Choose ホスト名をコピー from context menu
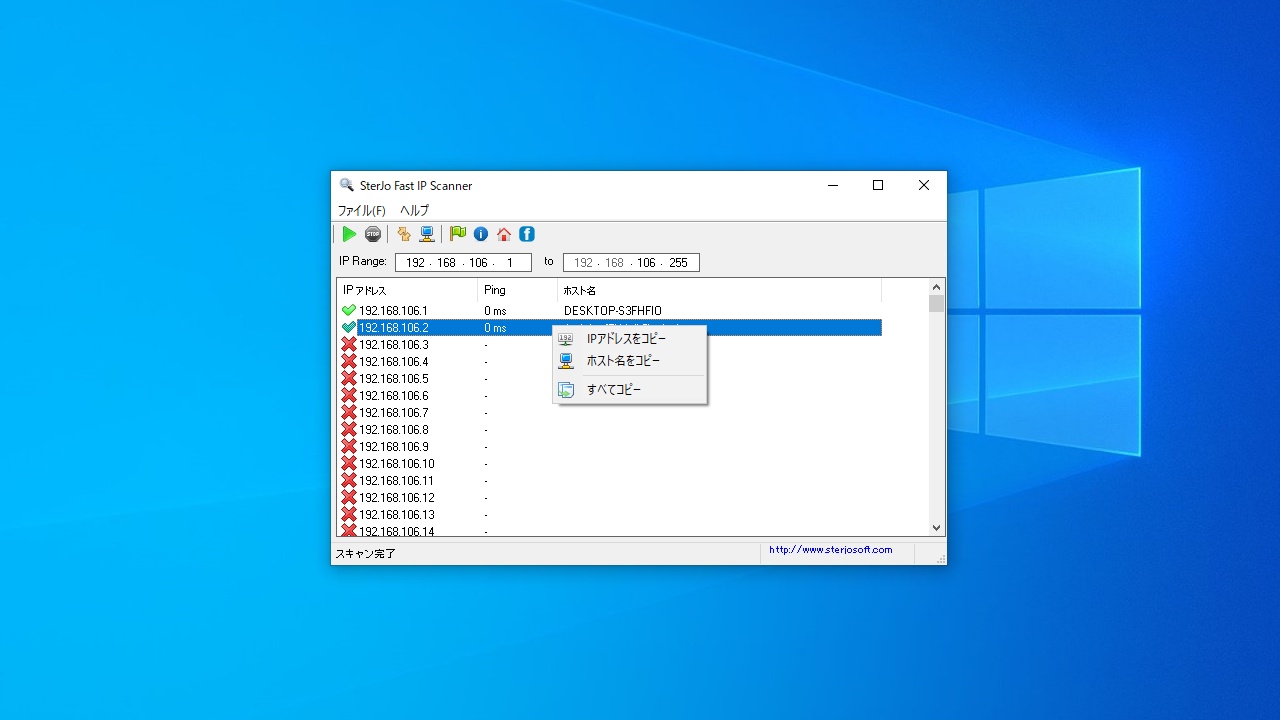Image resolution: width=1280 pixels, height=720 pixels. tap(630, 361)
